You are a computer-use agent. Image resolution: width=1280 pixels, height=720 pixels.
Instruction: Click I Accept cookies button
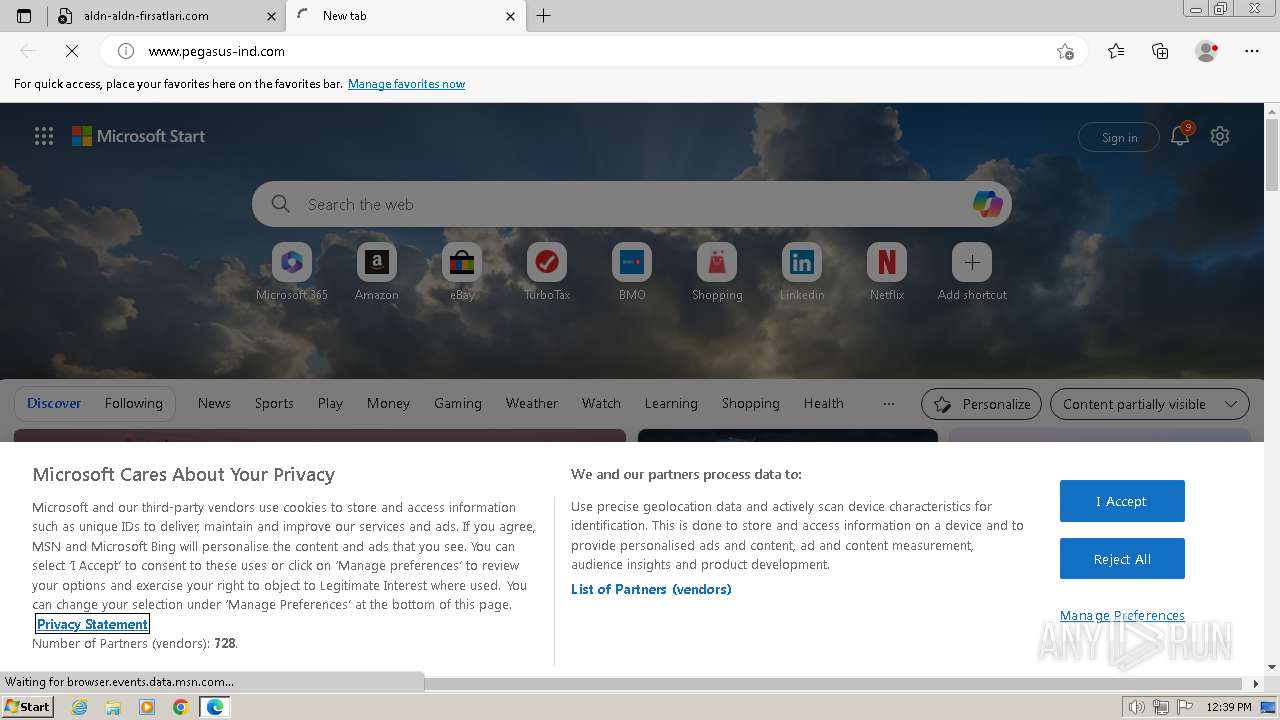(x=1122, y=501)
